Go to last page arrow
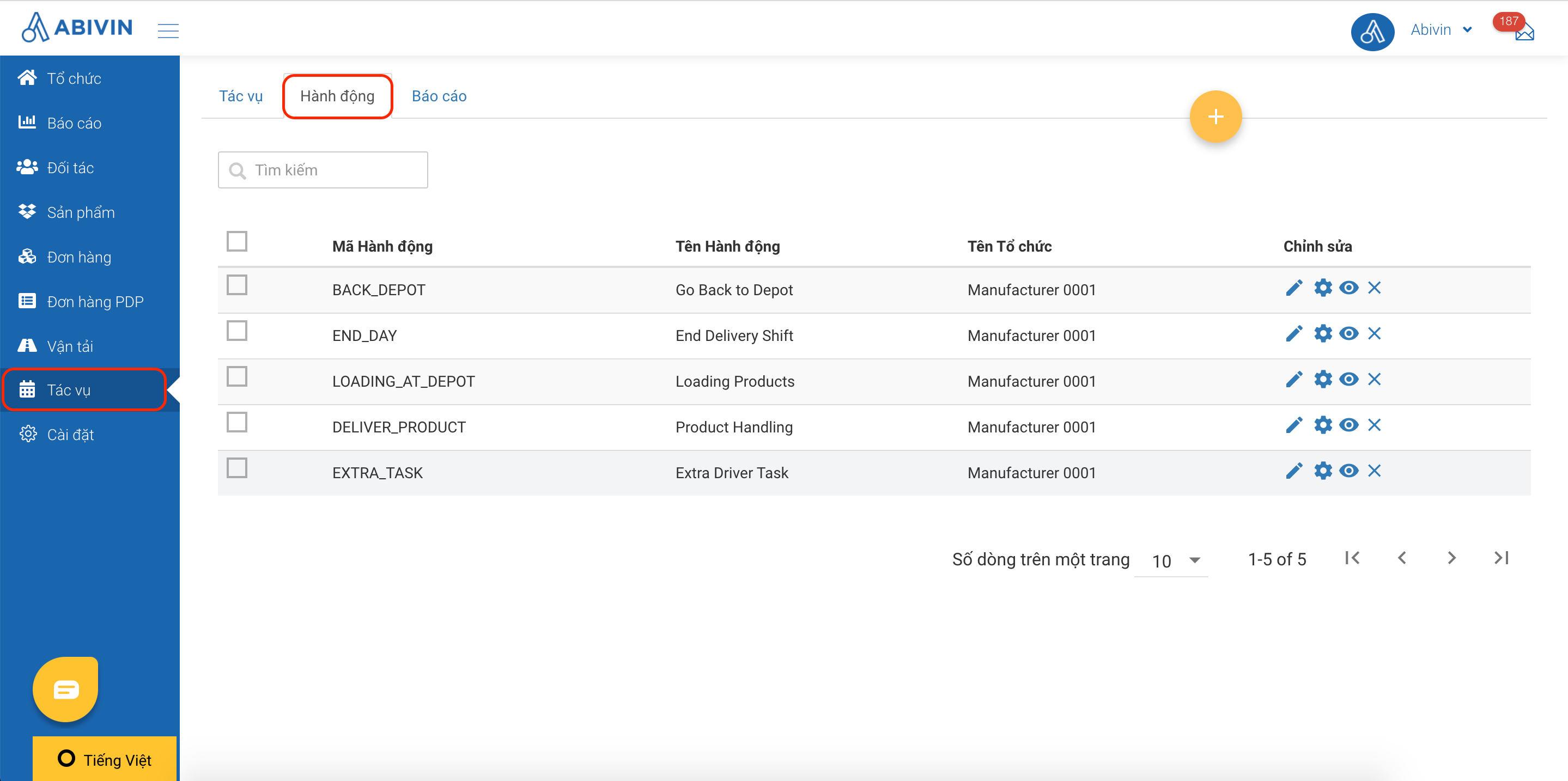The image size is (1568, 781). (x=1502, y=558)
